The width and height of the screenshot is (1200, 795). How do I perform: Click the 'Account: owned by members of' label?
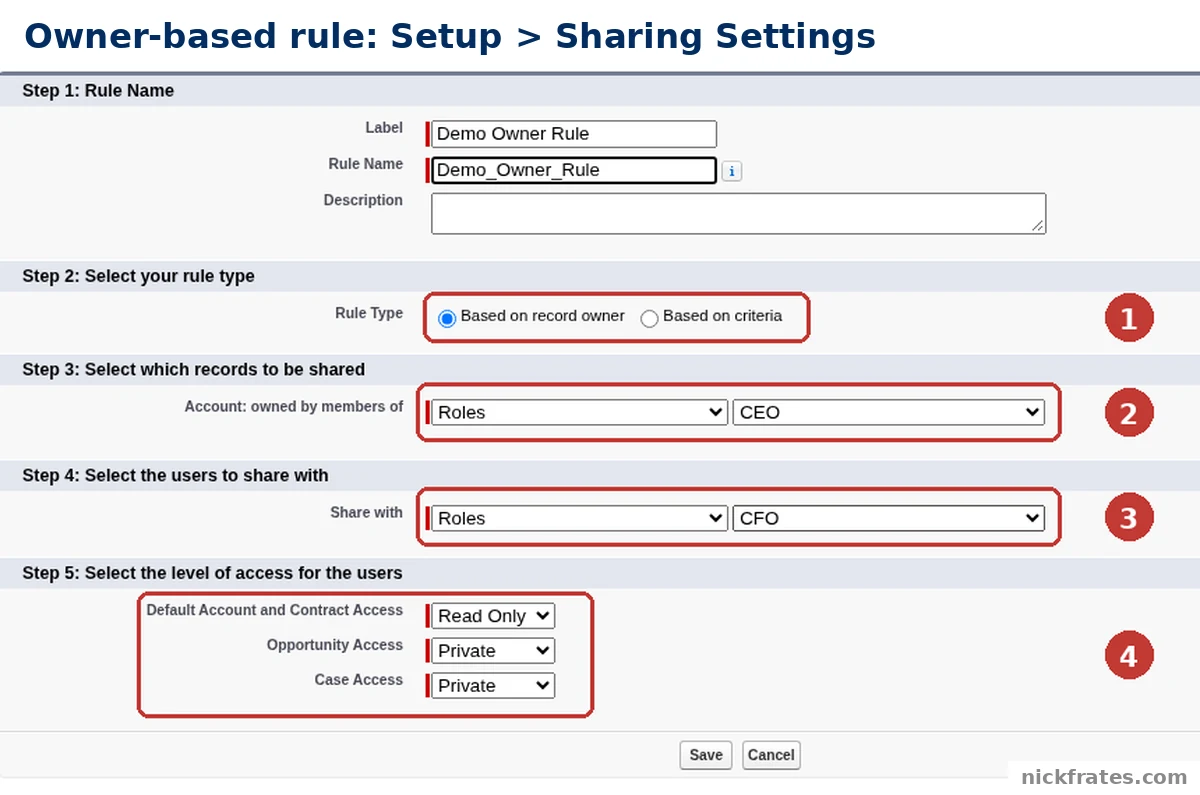point(294,407)
